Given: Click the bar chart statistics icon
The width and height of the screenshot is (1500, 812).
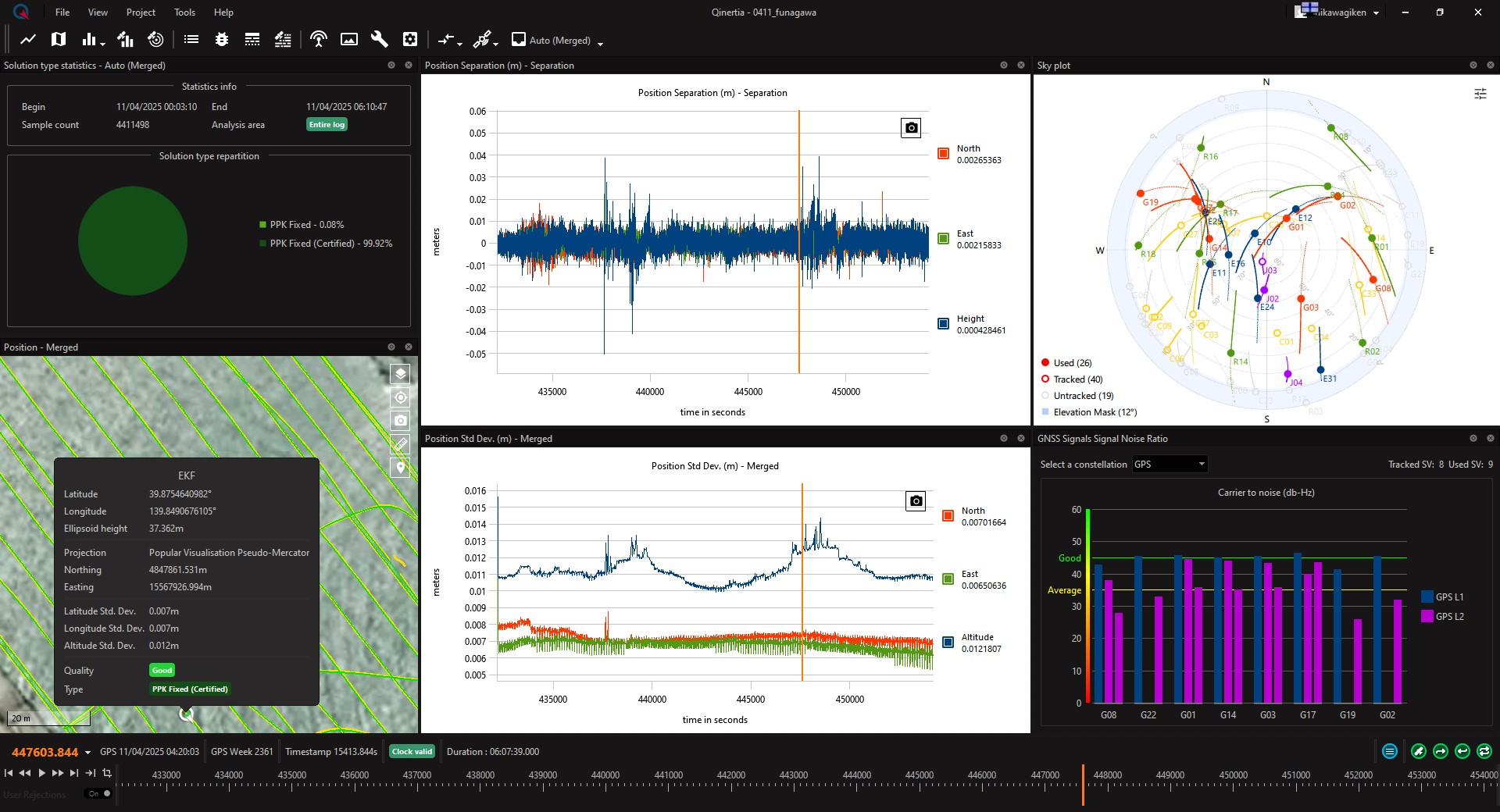Looking at the screenshot, I should coord(89,39).
